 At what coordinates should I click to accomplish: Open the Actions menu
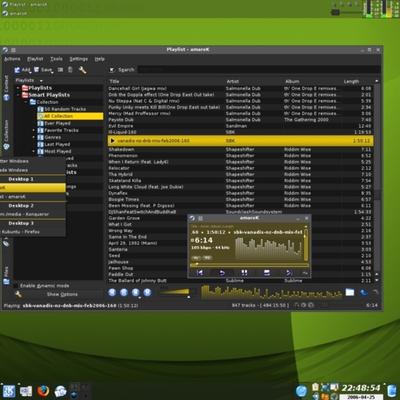click(x=12, y=59)
